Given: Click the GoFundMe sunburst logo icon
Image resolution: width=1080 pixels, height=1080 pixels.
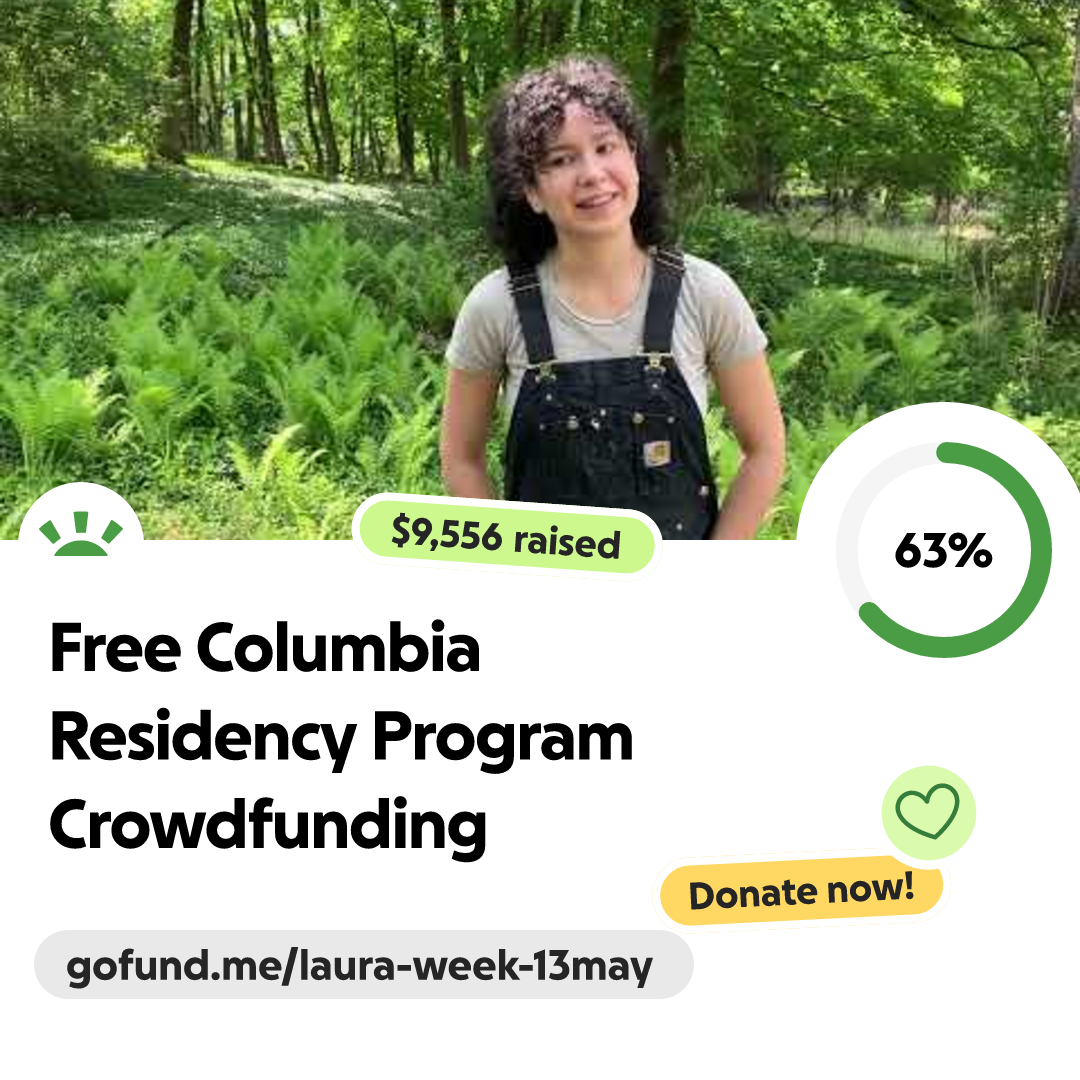Looking at the screenshot, I should point(81,533).
